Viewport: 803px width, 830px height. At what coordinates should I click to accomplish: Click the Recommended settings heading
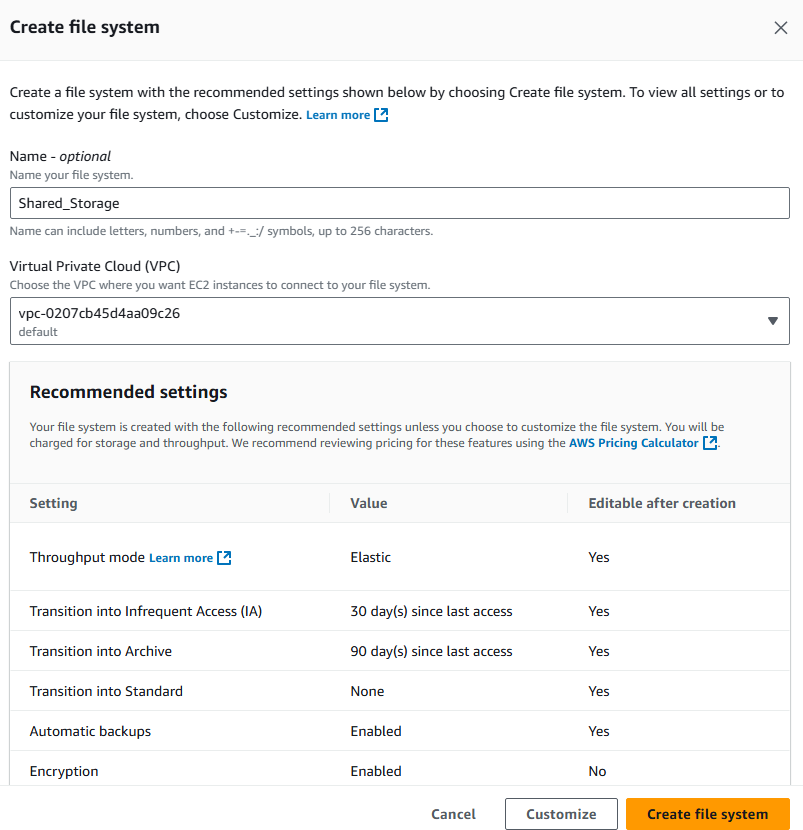[x=129, y=392]
